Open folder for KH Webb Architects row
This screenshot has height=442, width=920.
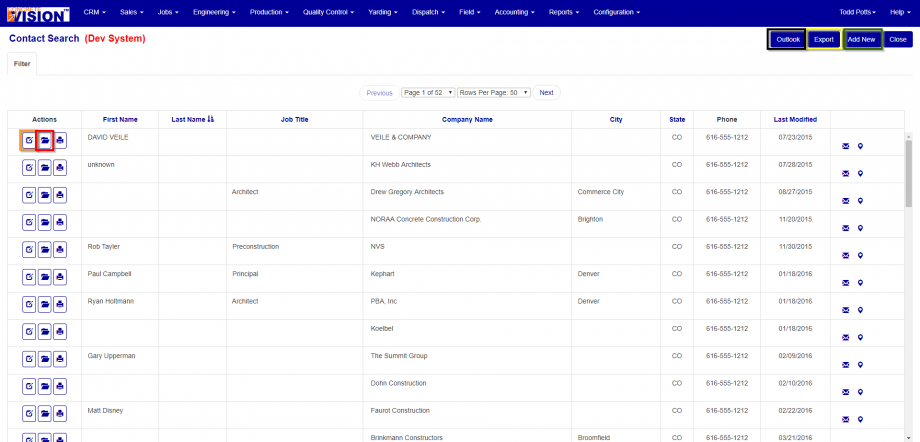[x=45, y=168]
